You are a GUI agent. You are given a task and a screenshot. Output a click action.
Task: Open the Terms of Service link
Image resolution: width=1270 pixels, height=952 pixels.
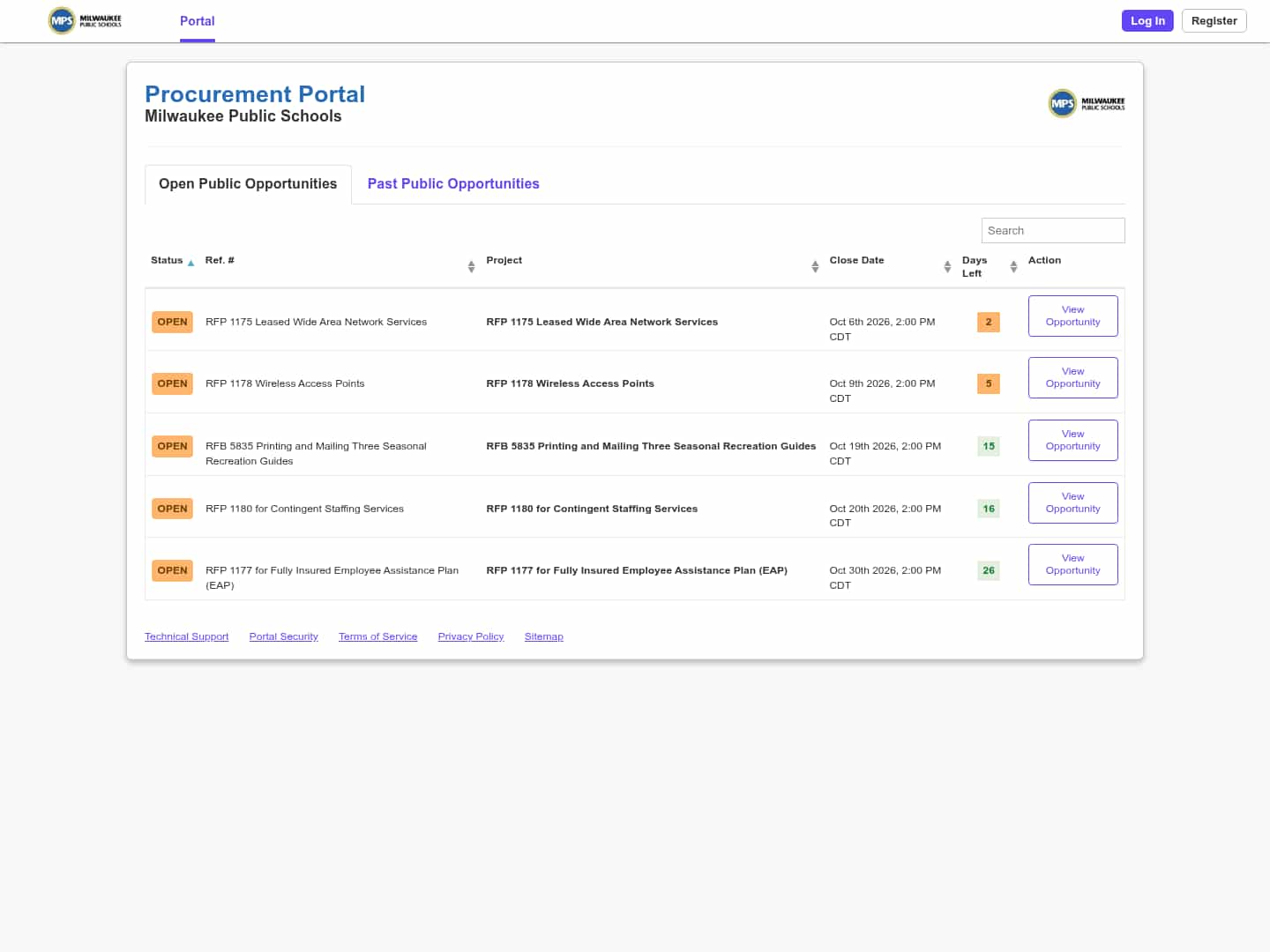coord(378,636)
